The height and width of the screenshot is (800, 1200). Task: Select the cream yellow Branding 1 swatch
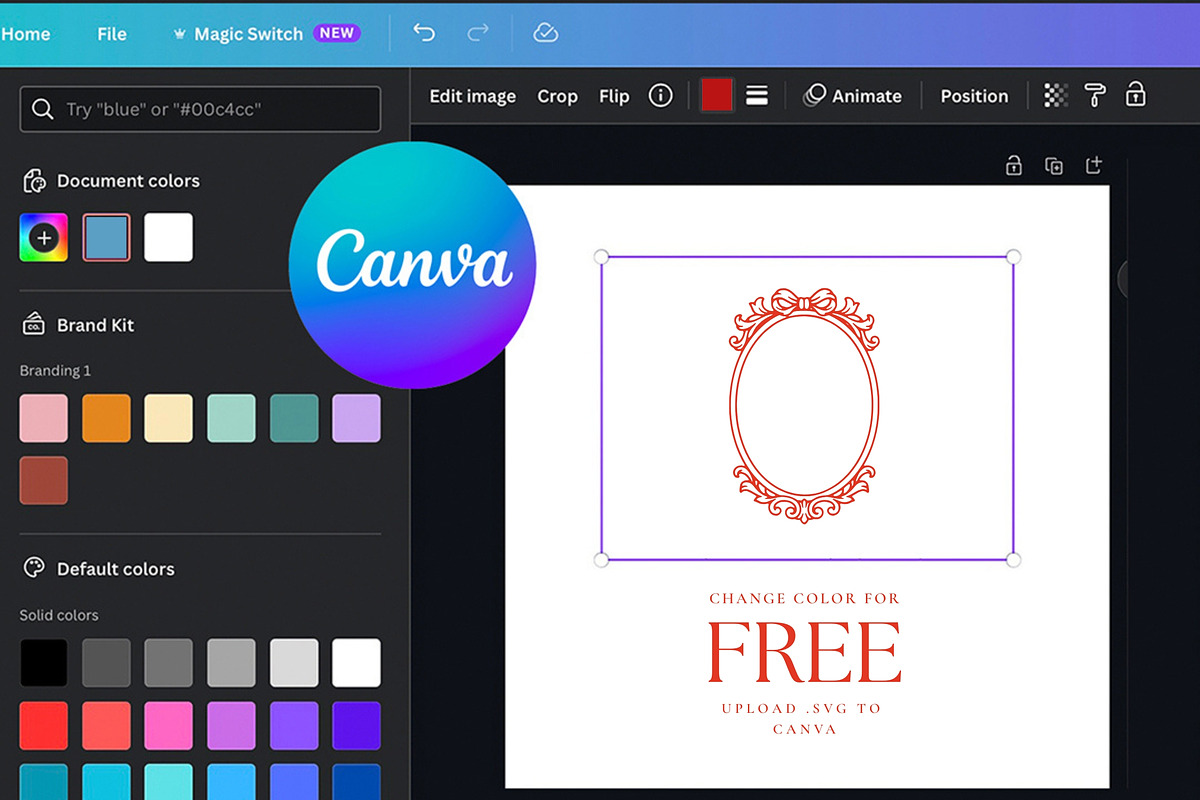[168, 418]
